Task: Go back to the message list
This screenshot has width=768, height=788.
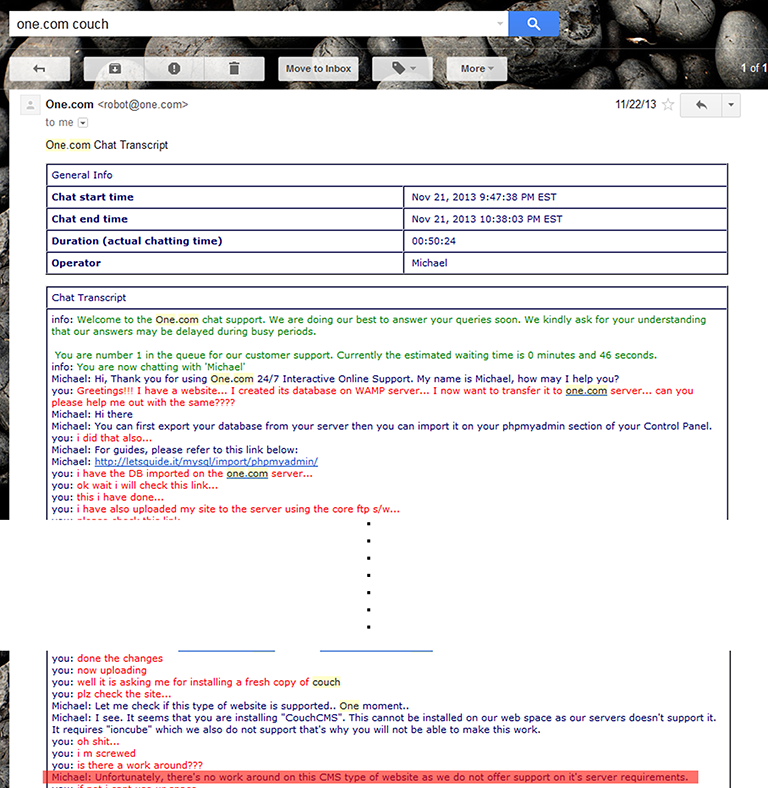Action: point(39,69)
